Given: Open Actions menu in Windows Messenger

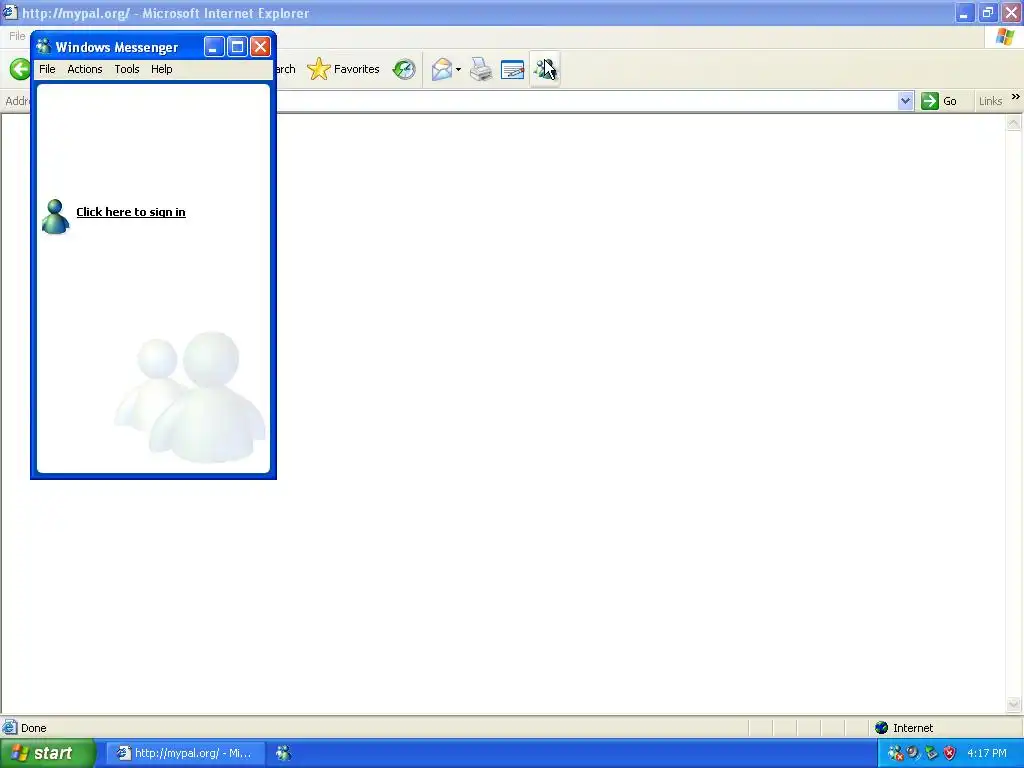Looking at the screenshot, I should pos(85,69).
